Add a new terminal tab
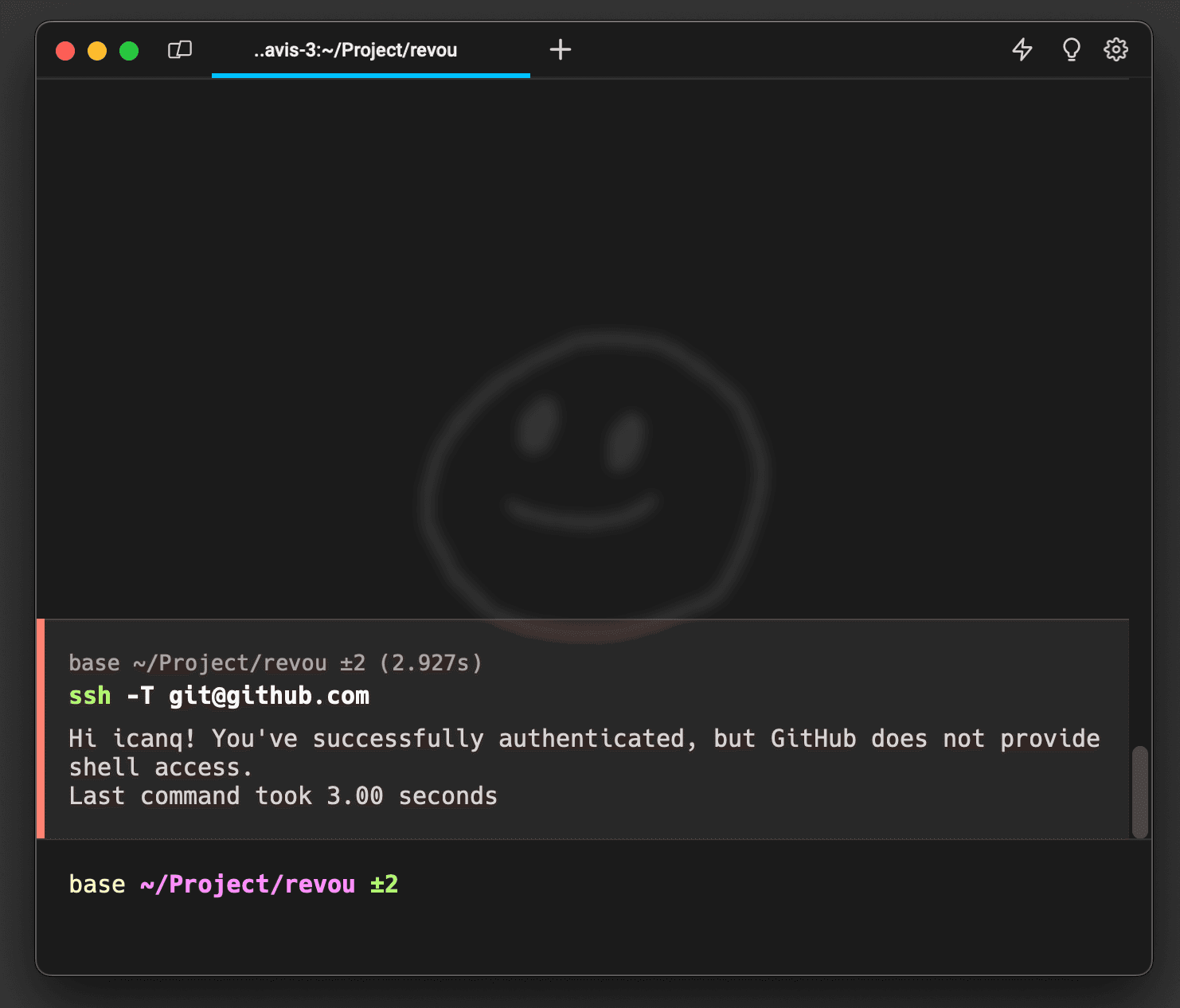The height and width of the screenshot is (1008, 1180). (x=561, y=49)
